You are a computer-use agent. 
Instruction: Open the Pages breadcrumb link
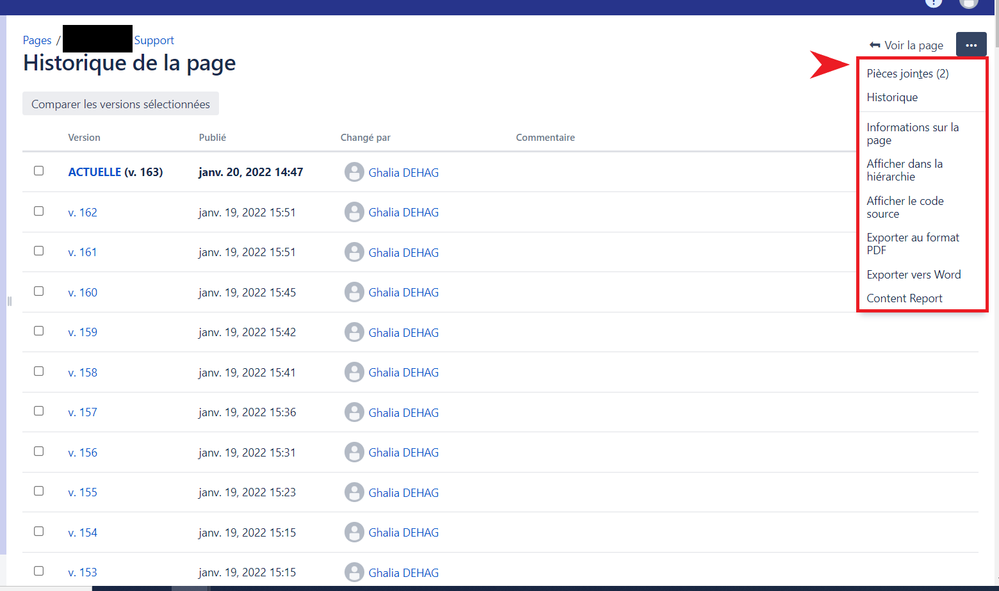(37, 40)
